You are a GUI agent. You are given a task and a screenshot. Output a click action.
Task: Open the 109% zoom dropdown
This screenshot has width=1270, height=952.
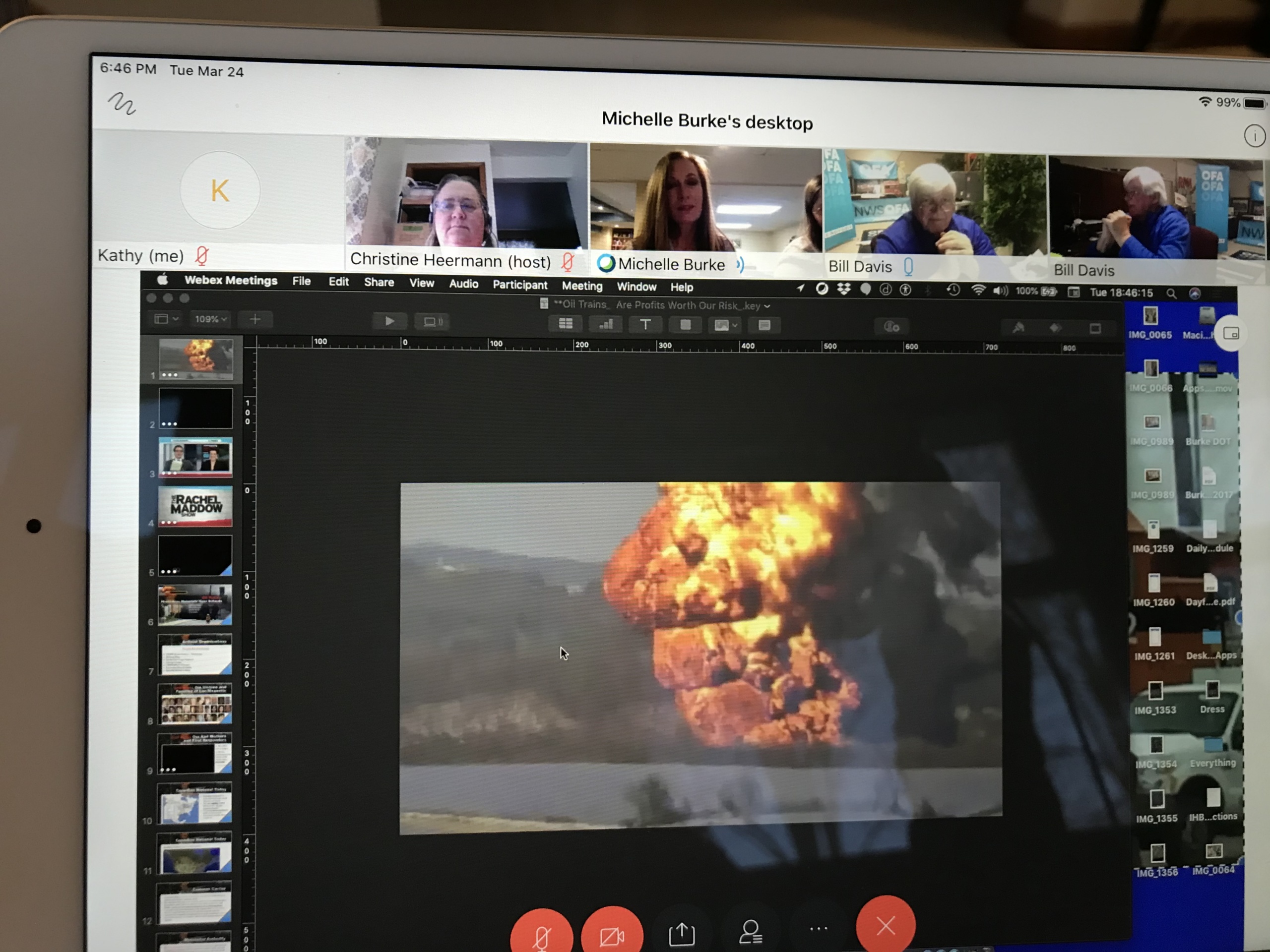click(210, 319)
